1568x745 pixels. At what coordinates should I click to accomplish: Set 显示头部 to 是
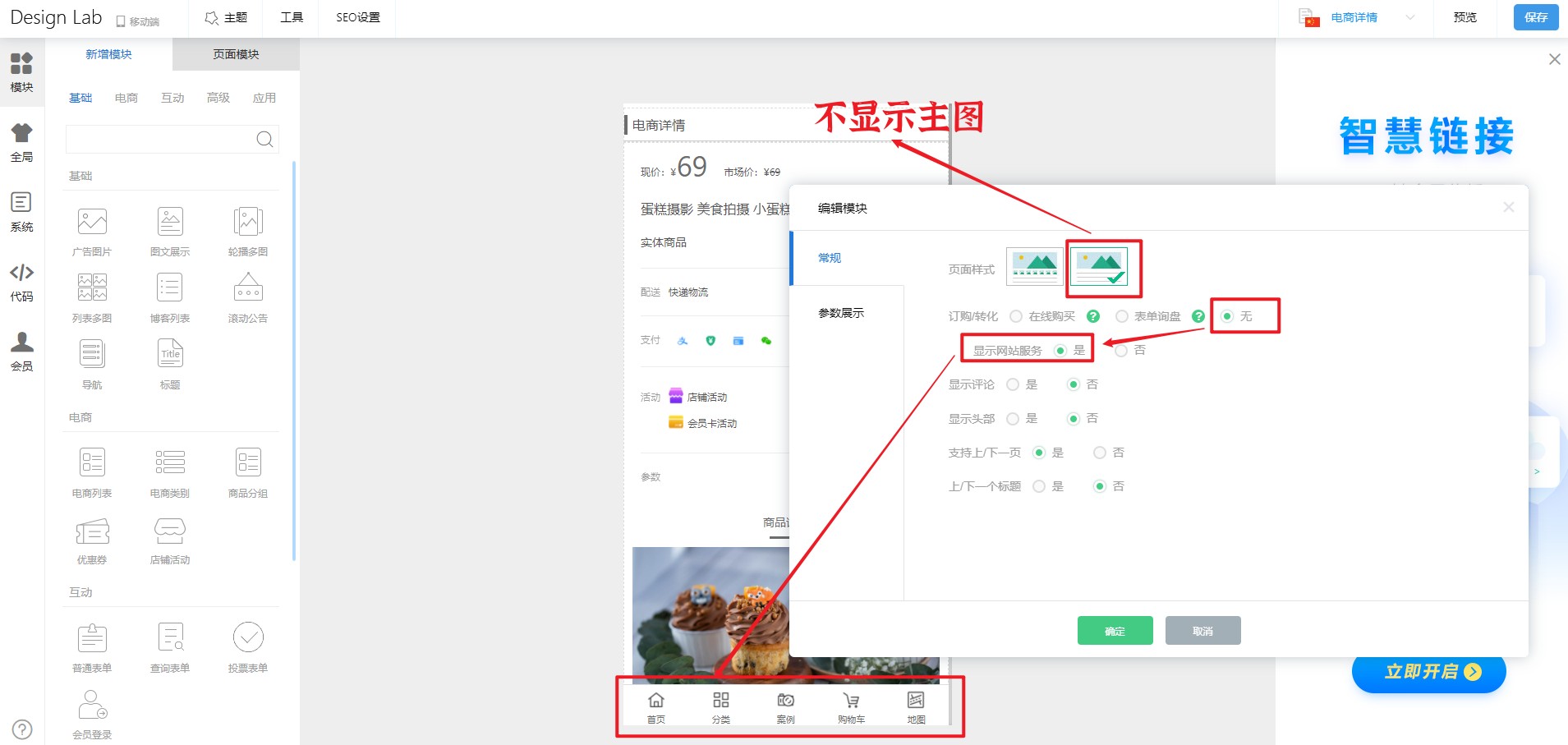[x=1013, y=419]
